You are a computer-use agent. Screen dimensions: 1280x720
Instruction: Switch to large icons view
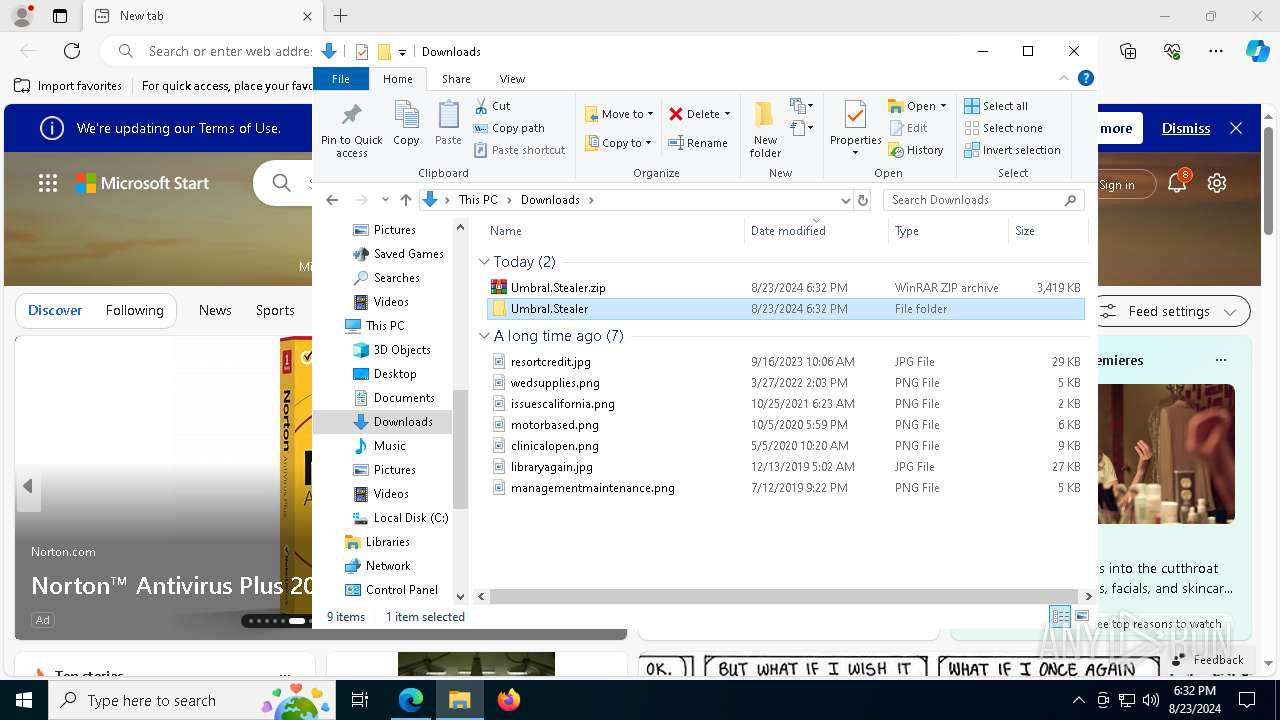pyautogui.click(x=1082, y=617)
